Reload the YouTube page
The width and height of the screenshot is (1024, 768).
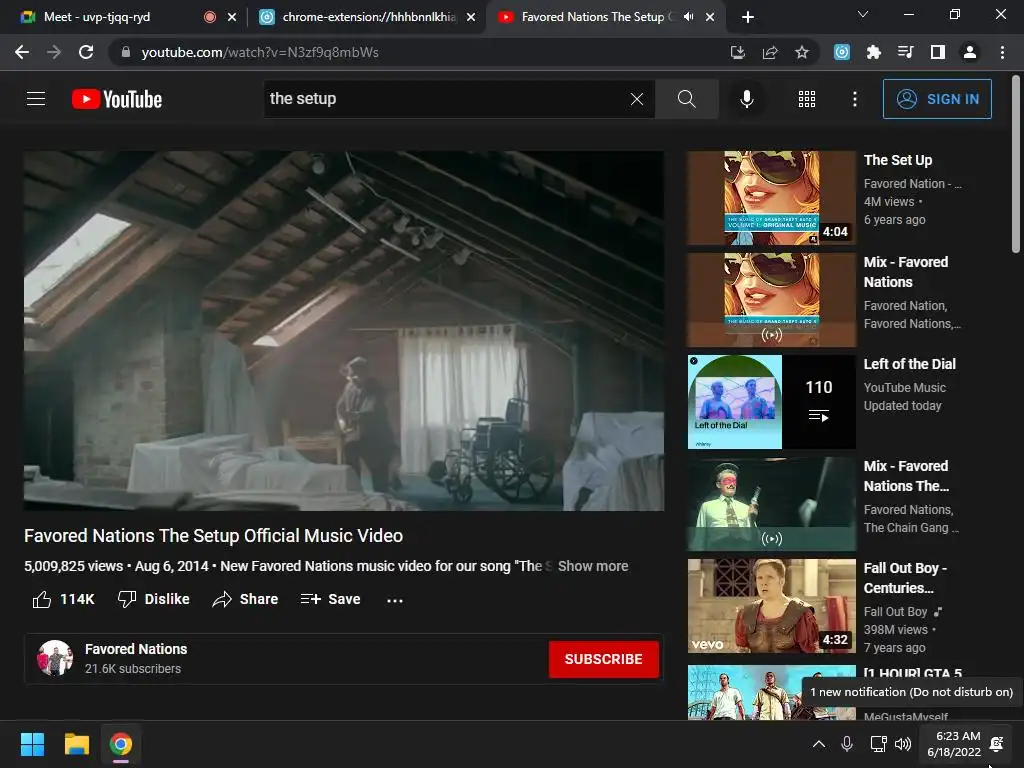(x=86, y=52)
